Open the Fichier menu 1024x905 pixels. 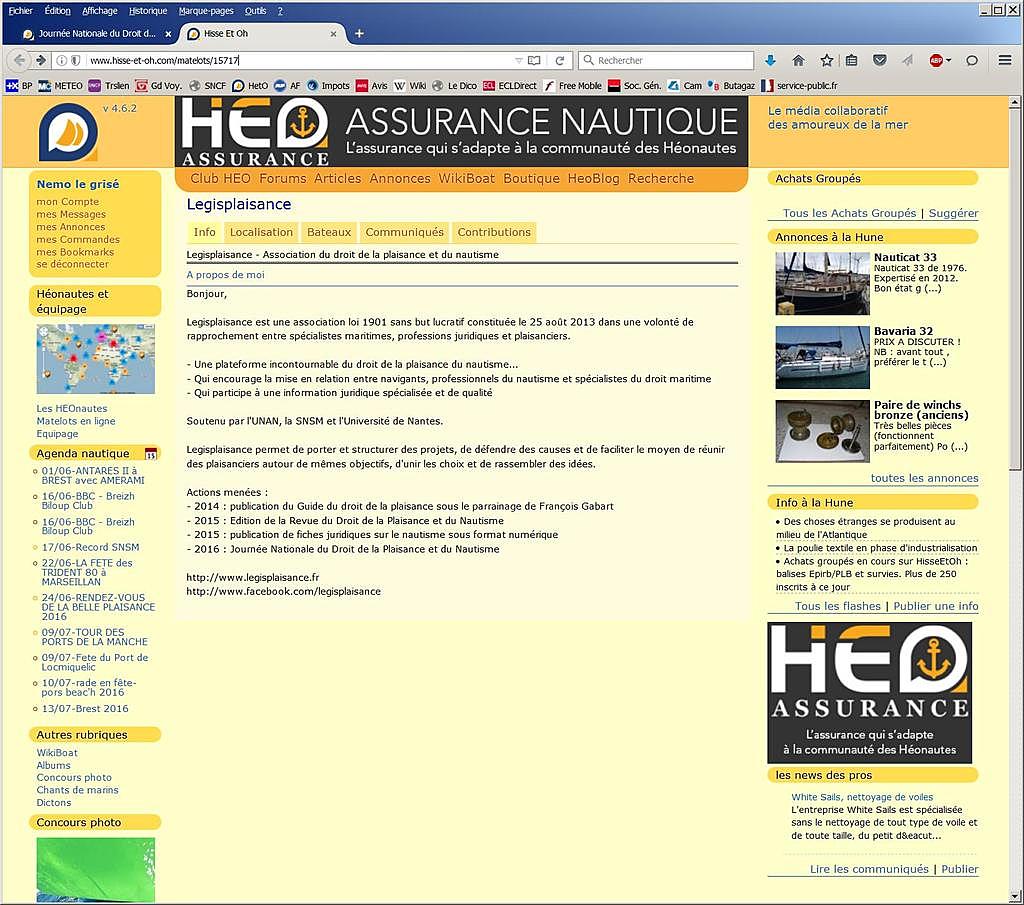click(x=20, y=10)
